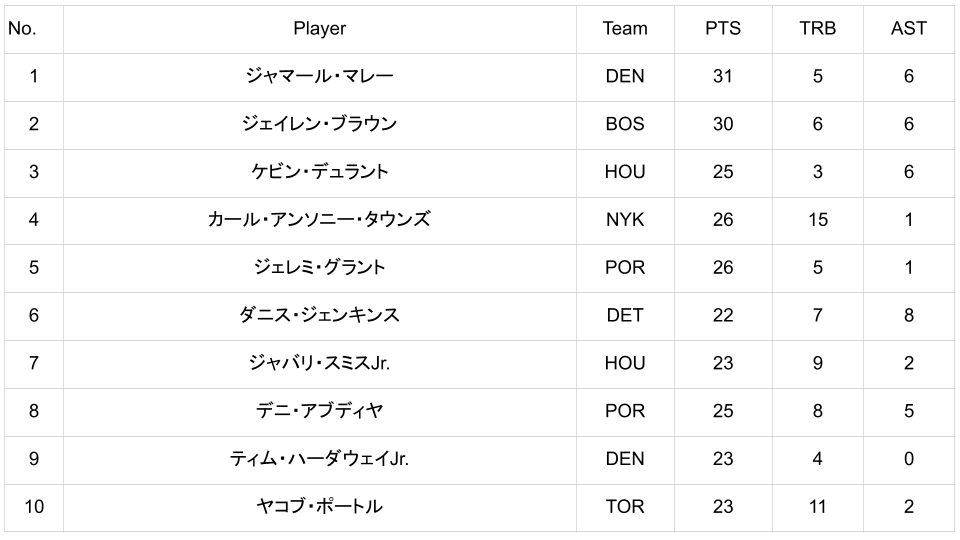Image resolution: width=960 pixels, height=540 pixels.
Task: Select player name ケビン・デュラント
Action: point(319,172)
